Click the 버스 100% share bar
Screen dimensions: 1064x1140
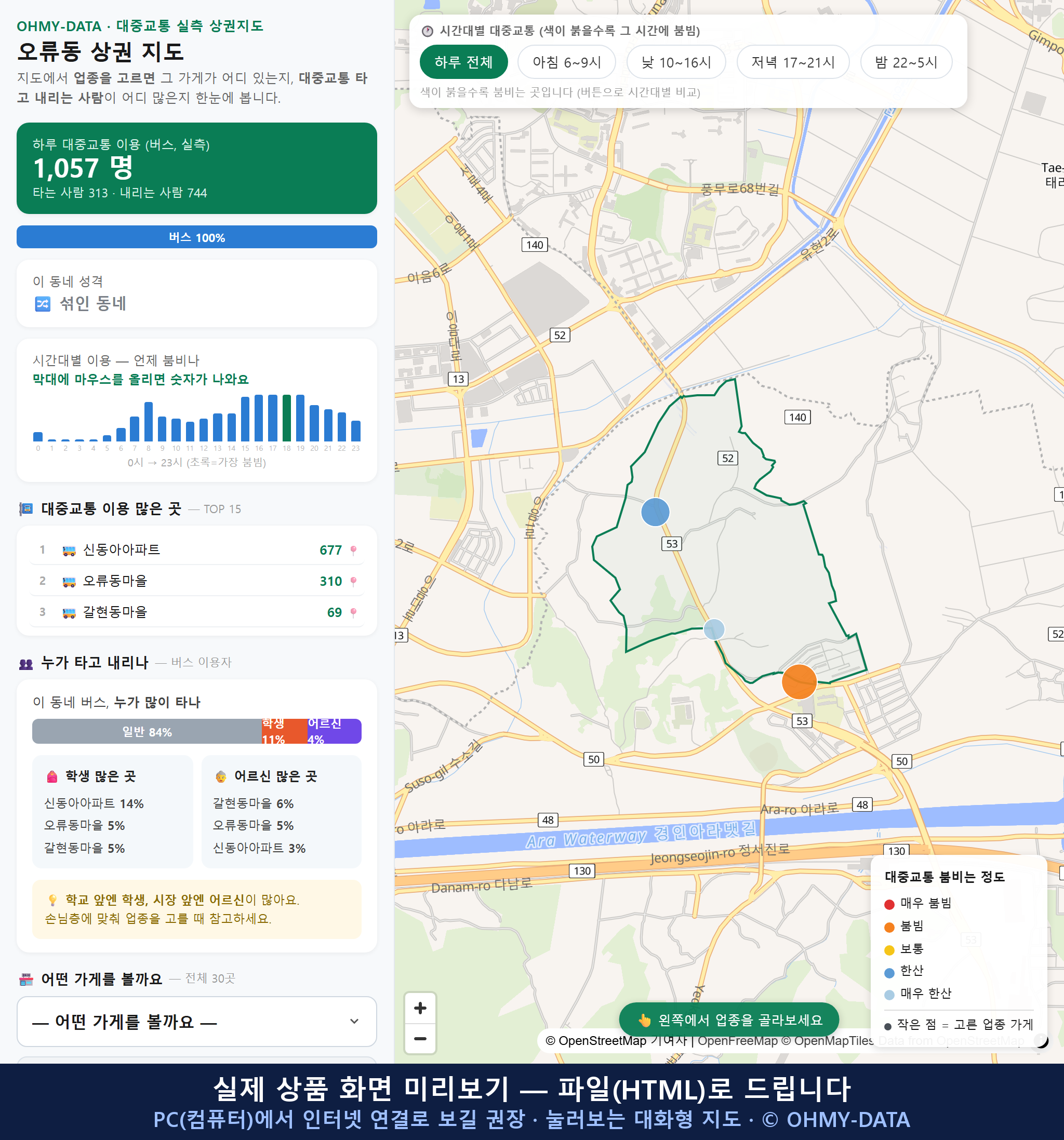[197, 237]
